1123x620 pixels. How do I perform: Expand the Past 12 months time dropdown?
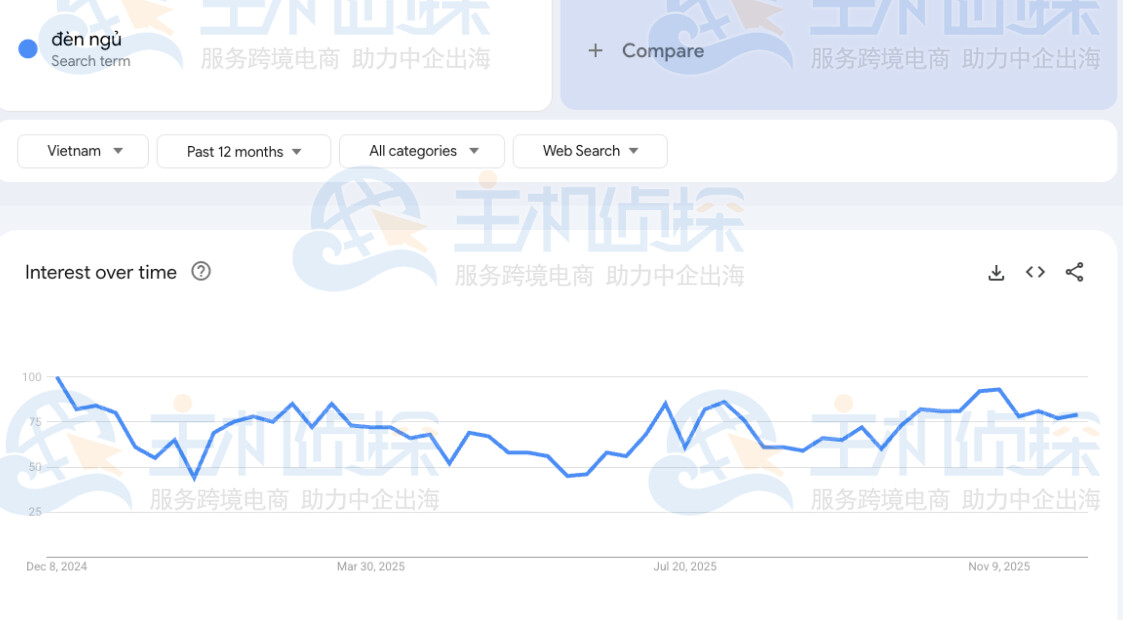[243, 151]
